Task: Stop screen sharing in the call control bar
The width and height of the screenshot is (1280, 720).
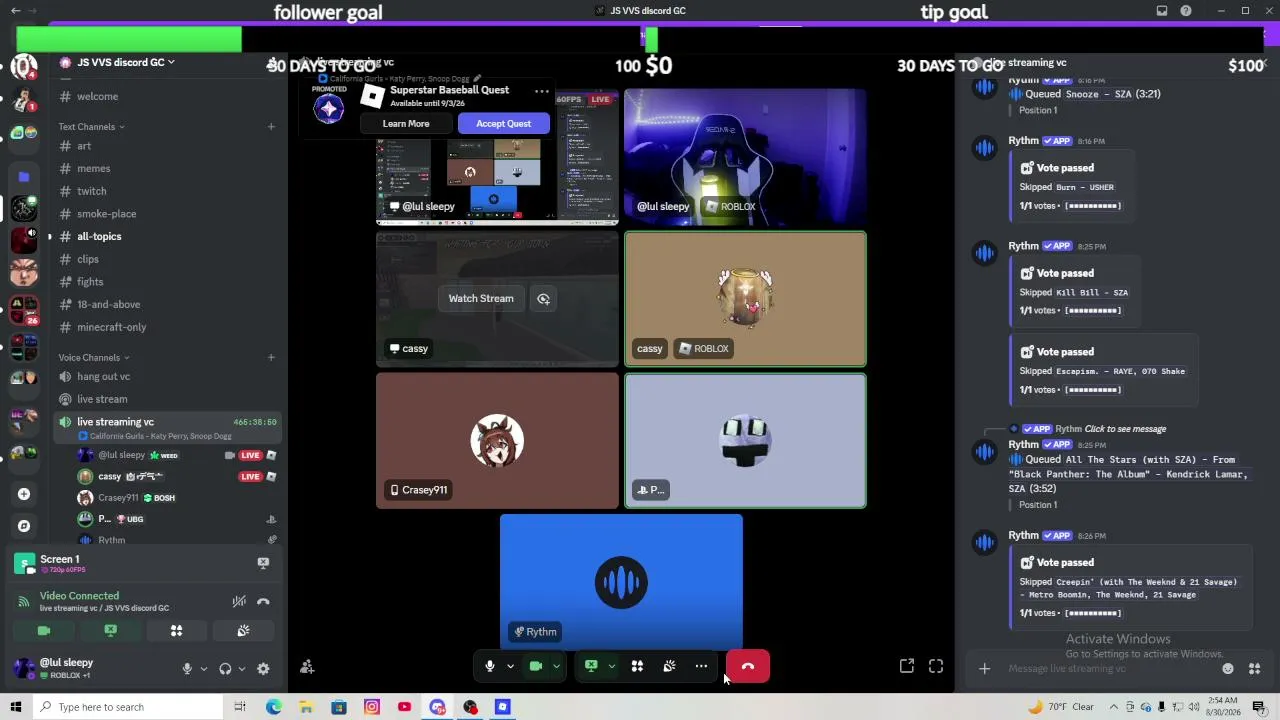Action: [x=591, y=666]
